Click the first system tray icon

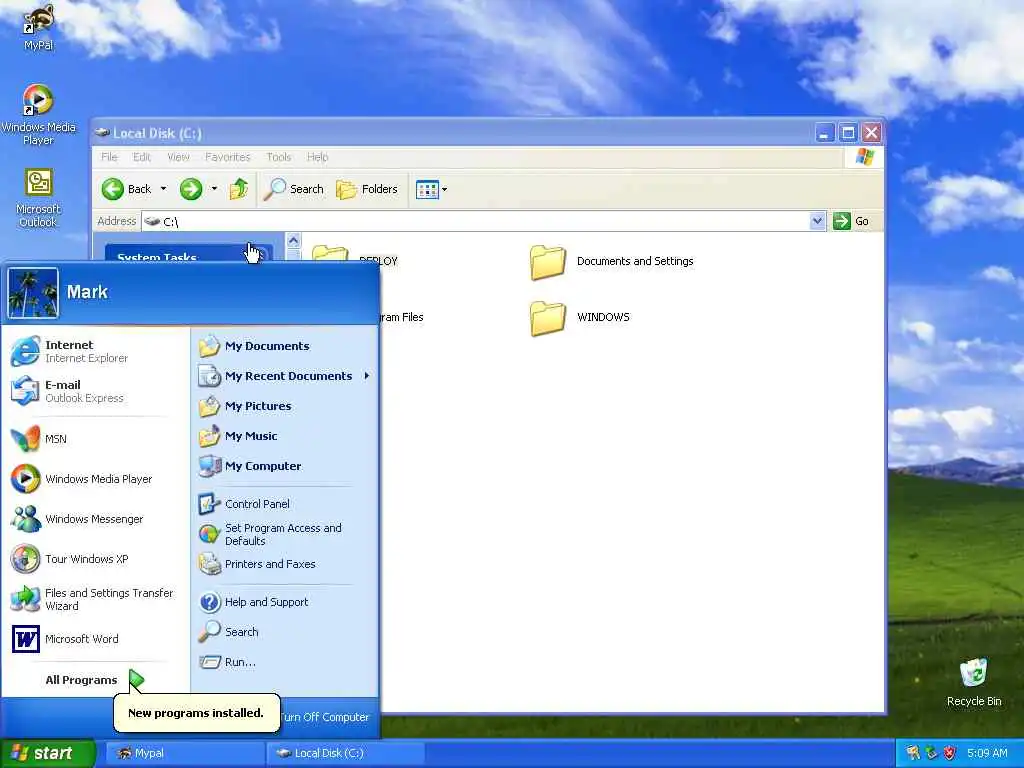pos(912,754)
